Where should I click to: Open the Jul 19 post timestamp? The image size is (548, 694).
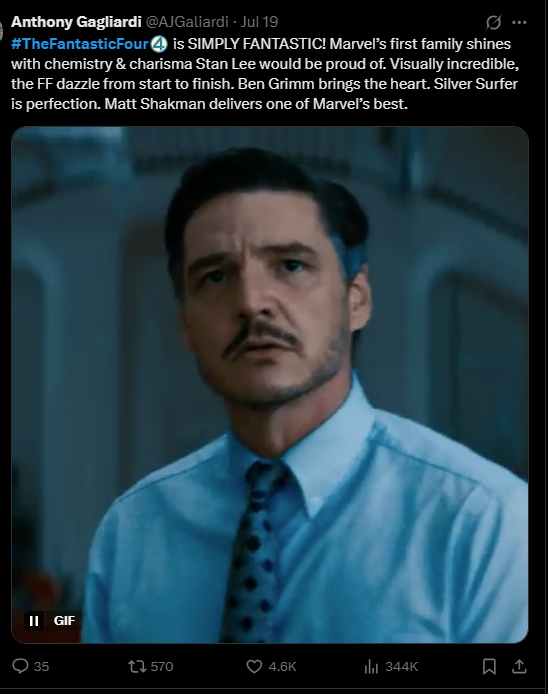259,22
